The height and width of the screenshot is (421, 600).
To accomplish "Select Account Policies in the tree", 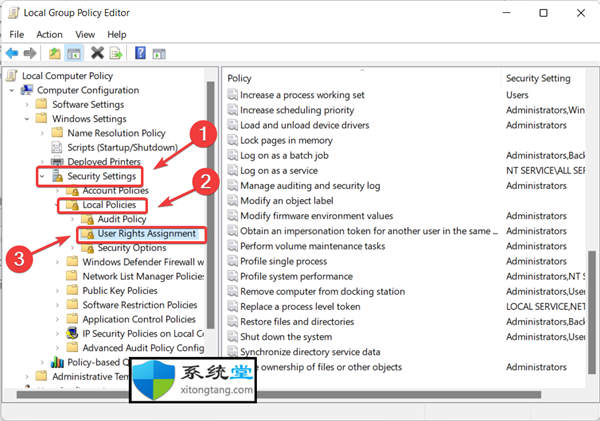I will point(116,191).
